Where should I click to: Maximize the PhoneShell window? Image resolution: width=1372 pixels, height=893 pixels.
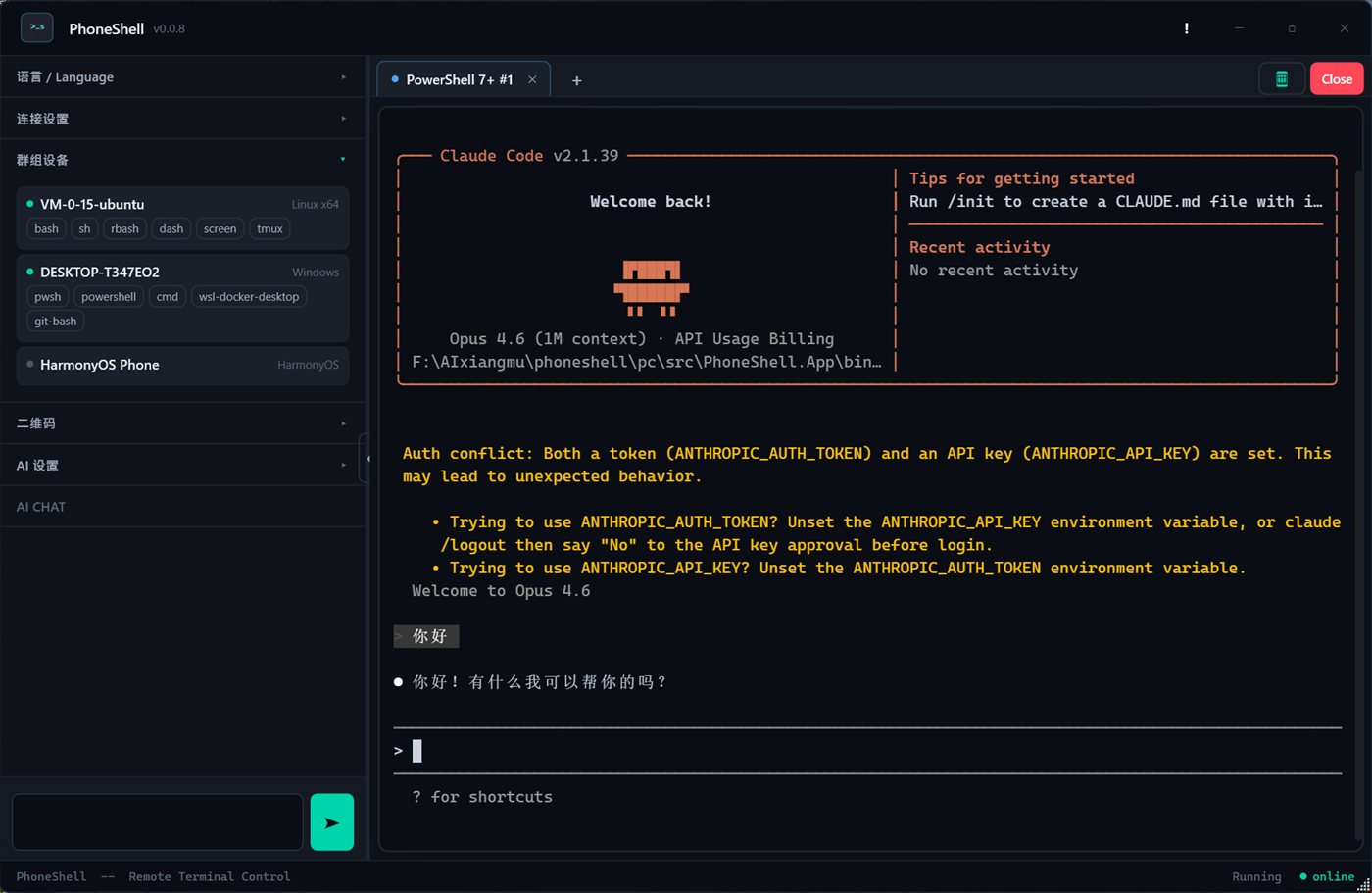click(1292, 28)
